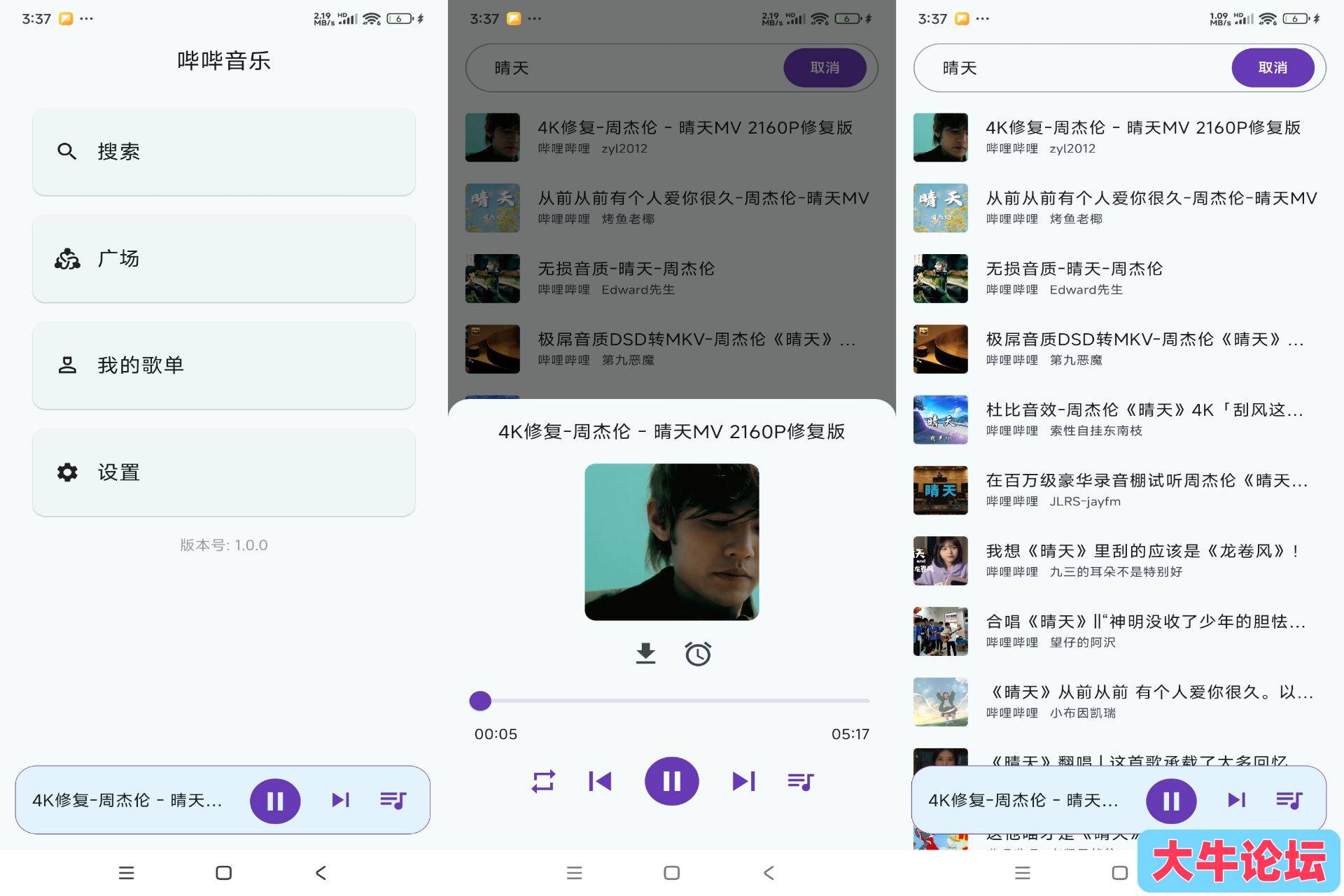
Task: Skip to next track in expanded player
Action: tap(743, 781)
